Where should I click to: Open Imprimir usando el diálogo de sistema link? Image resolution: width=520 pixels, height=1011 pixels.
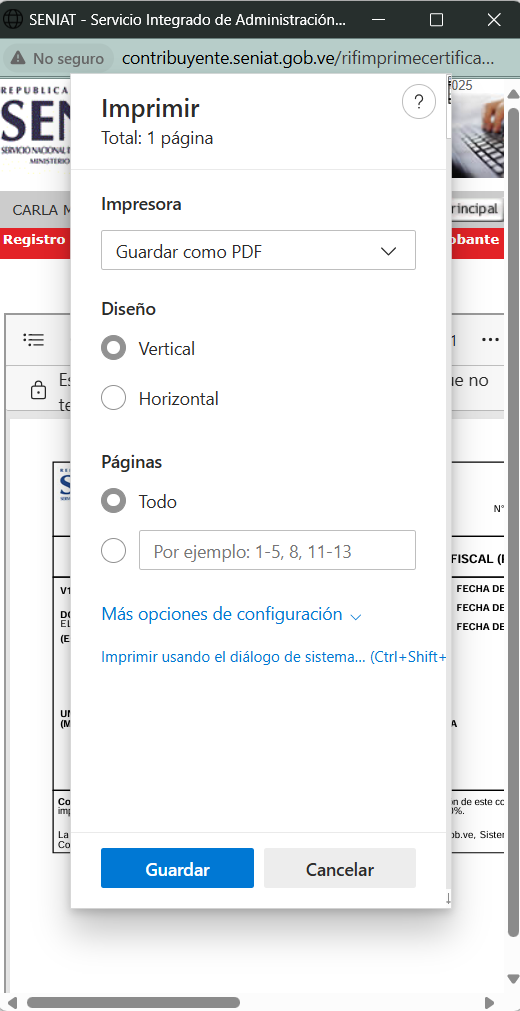(274, 658)
